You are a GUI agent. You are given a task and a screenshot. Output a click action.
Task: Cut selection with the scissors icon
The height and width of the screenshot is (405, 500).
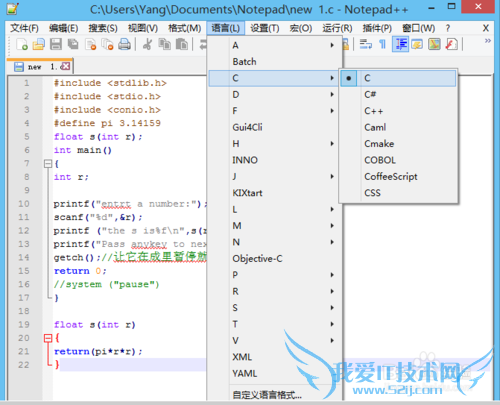(147, 44)
